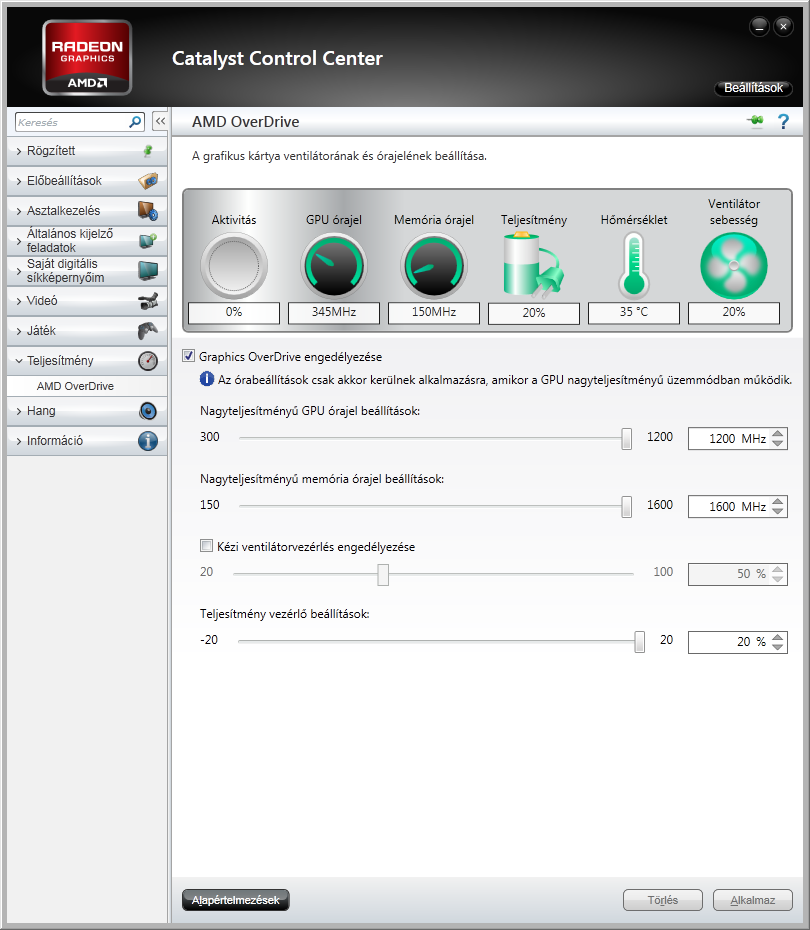Increase memory clock with up stepper arrow
Screen dimensions: 810x930
pos(778,501)
